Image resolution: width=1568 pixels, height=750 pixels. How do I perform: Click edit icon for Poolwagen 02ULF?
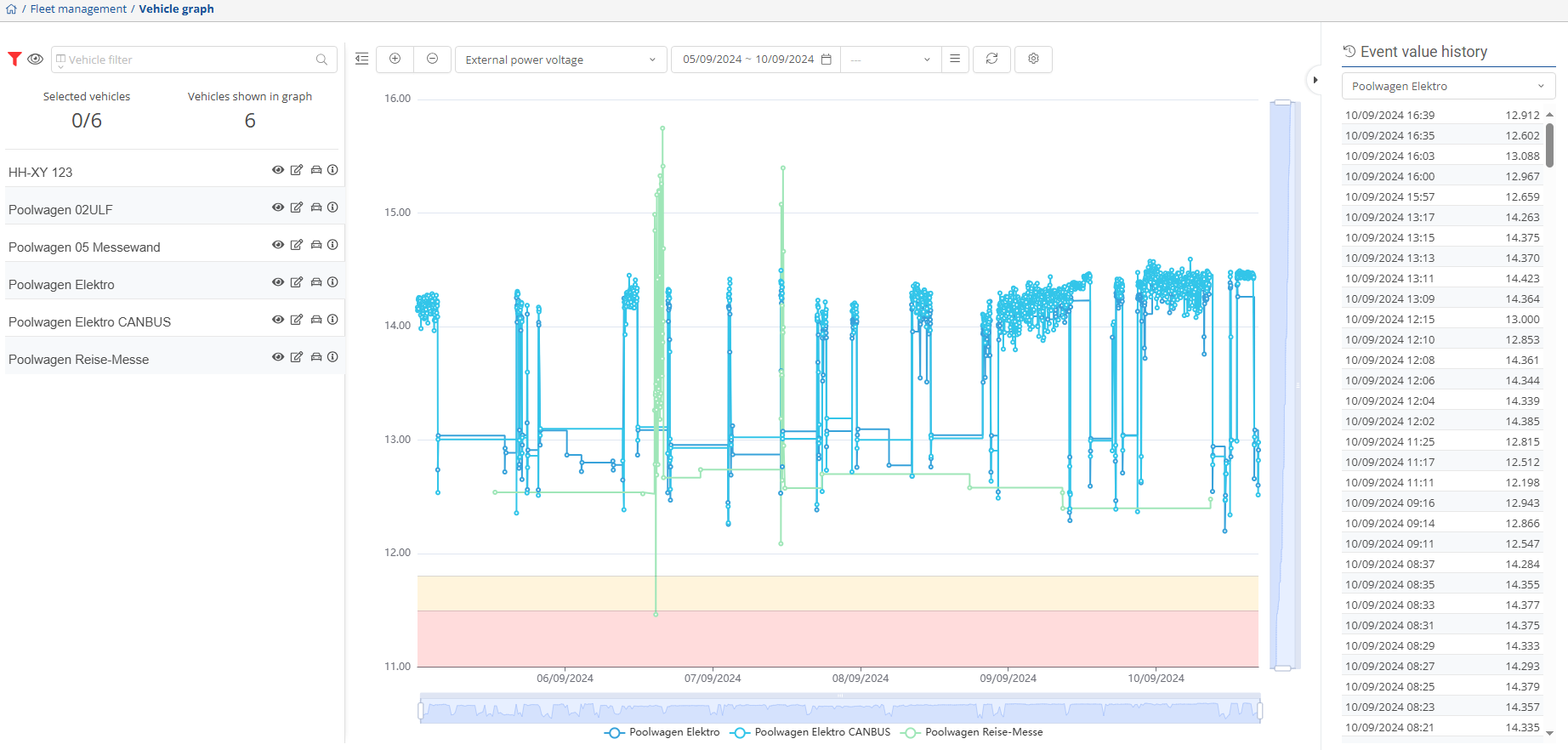click(x=297, y=207)
